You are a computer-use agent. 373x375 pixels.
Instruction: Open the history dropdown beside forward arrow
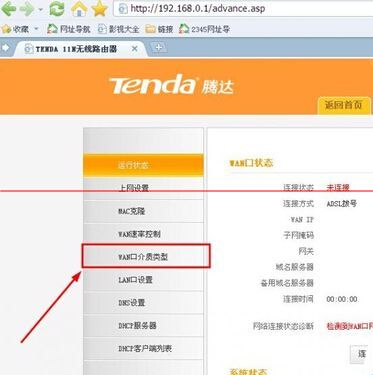(41, 9)
